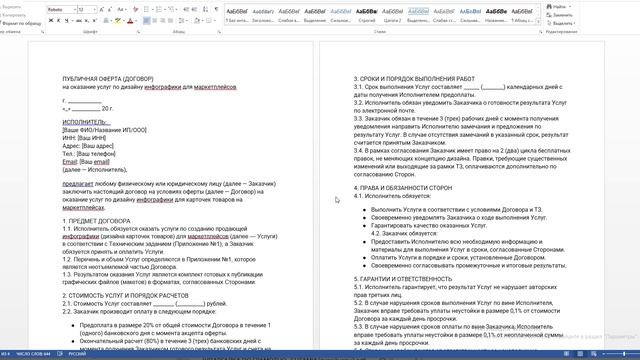The width and height of the screenshot is (640, 360).
Task: Click heading '5. ГАРАНТИИ И ОТВЕТСТВЕННОСТЬ'
Action: point(402,279)
